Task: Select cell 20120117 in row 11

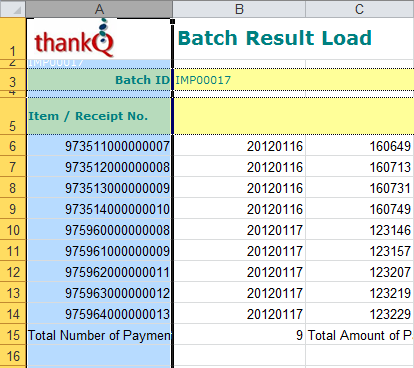Action: click(239, 251)
